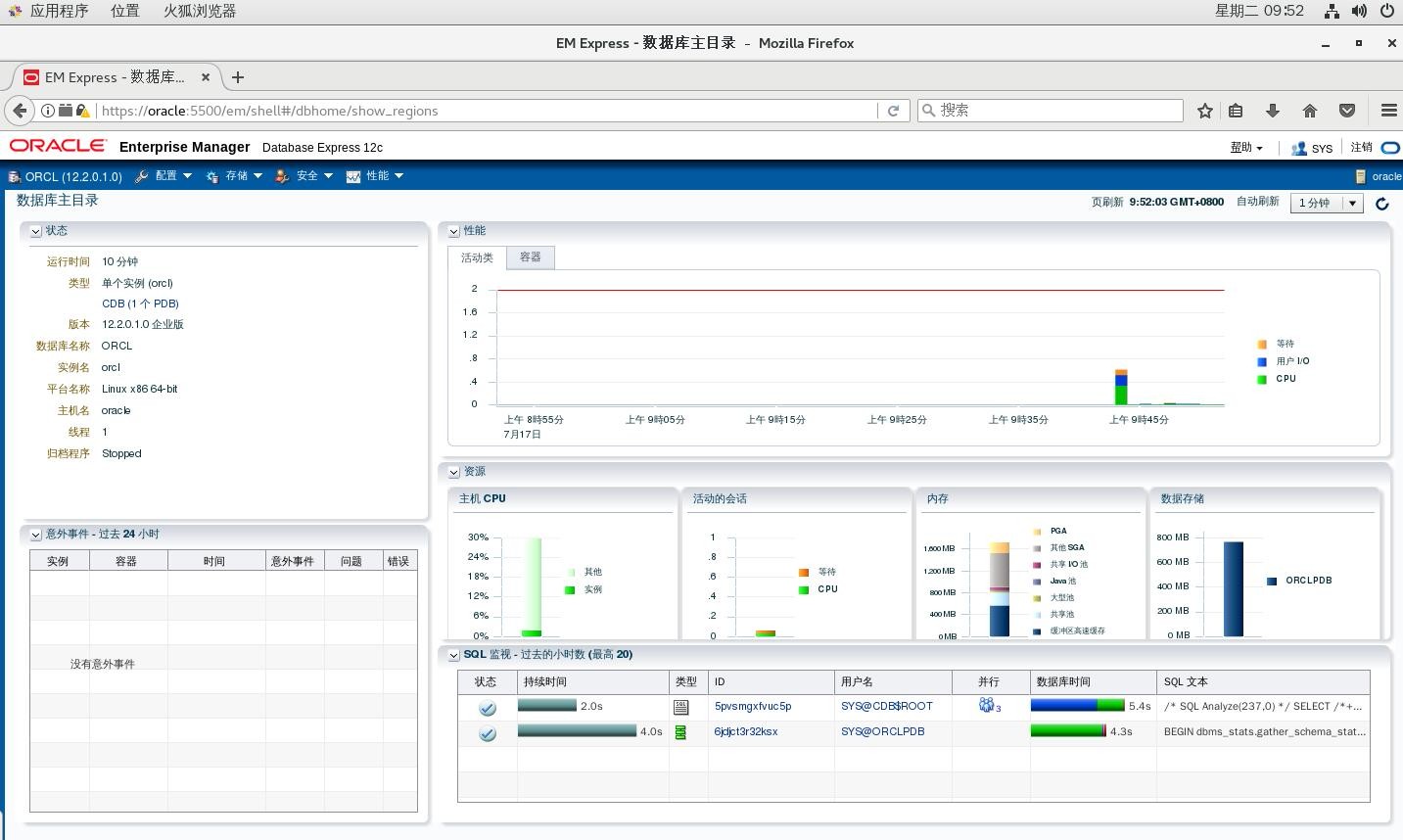Click the SQL type icon for 5pvsmgxfvuc5p
1403x840 pixels.
click(681, 707)
